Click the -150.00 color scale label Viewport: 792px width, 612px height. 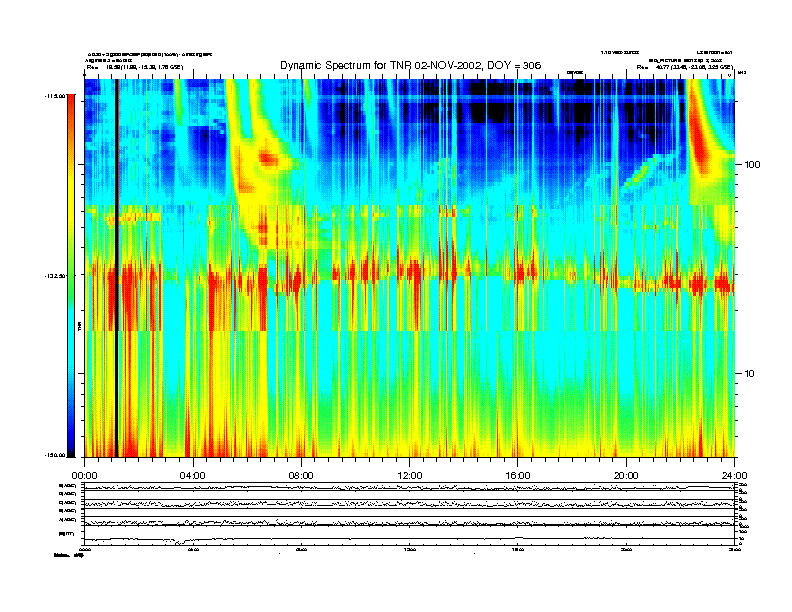point(55,455)
